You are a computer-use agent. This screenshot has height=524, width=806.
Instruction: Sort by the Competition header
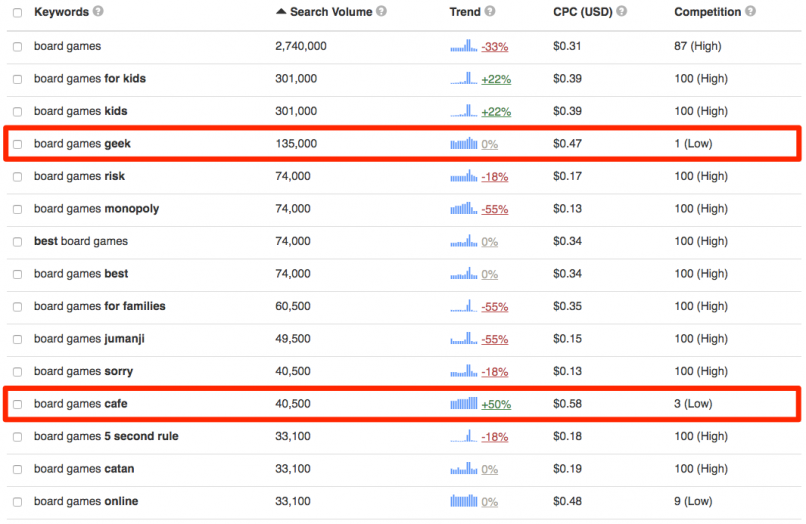click(707, 12)
